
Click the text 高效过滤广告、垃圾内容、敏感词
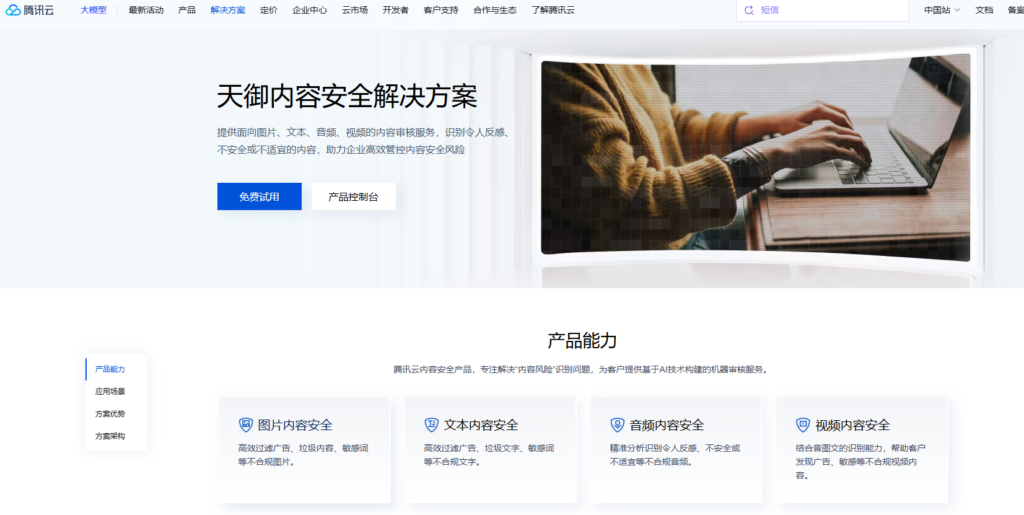303,448
